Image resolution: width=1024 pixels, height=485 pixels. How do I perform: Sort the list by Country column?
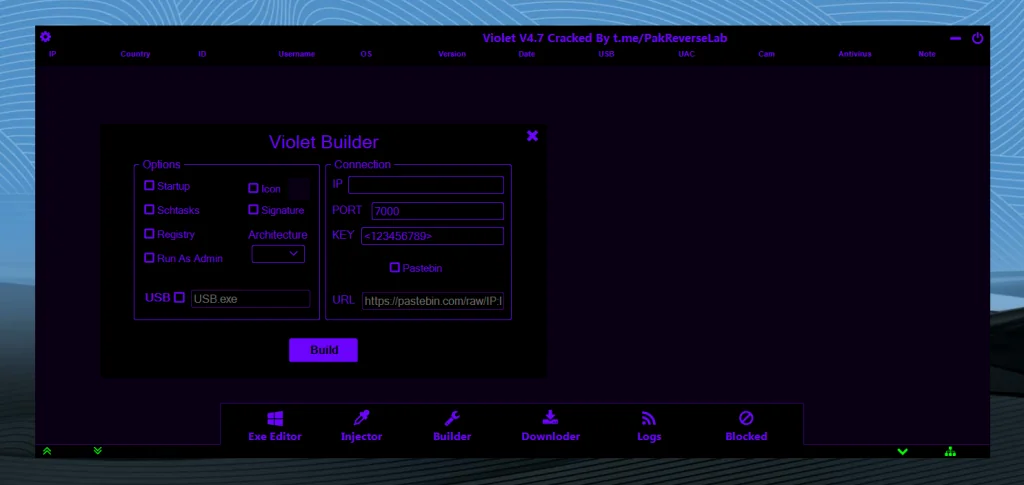[135, 54]
